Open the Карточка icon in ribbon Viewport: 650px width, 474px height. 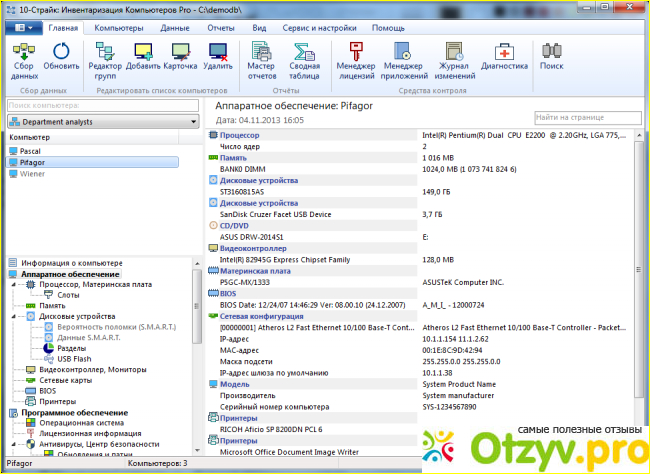[181, 58]
